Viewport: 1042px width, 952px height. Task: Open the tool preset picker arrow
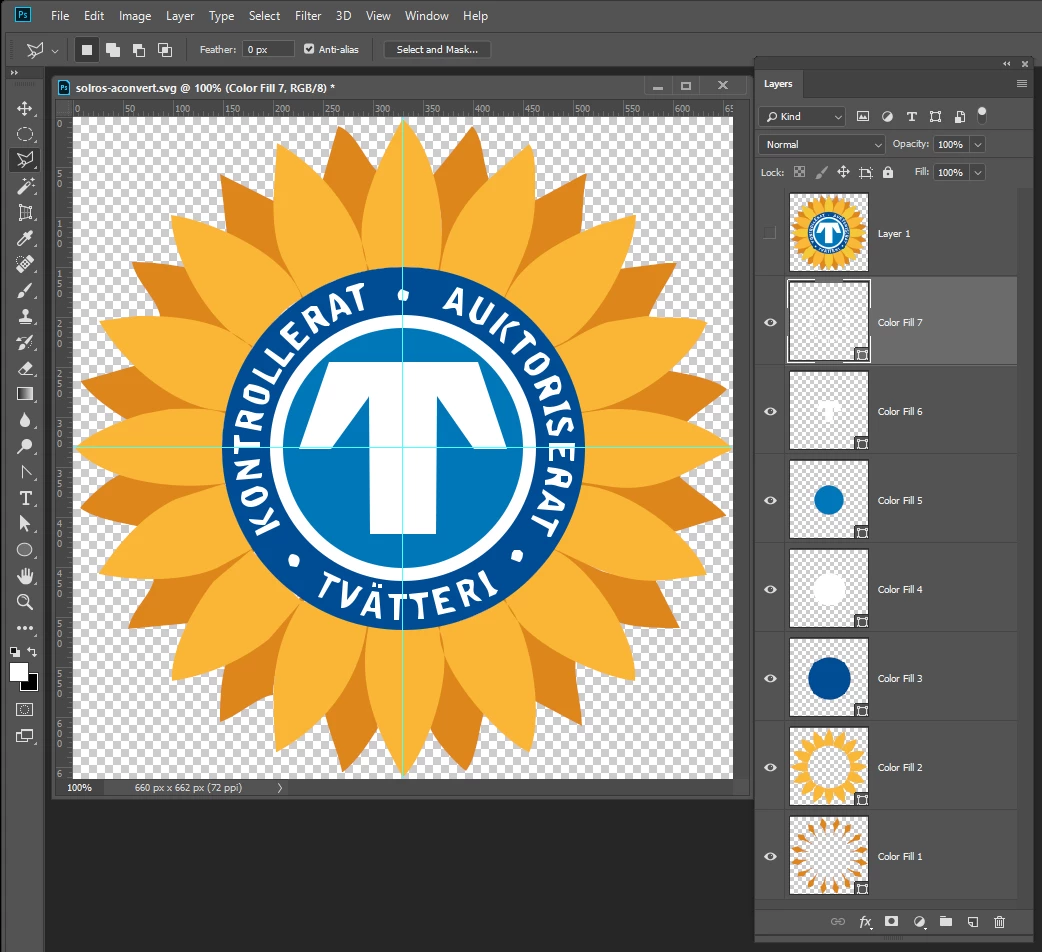[55, 50]
